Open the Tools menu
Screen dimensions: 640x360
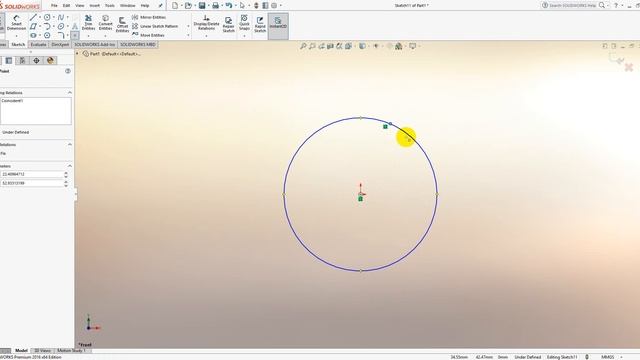pos(110,6)
